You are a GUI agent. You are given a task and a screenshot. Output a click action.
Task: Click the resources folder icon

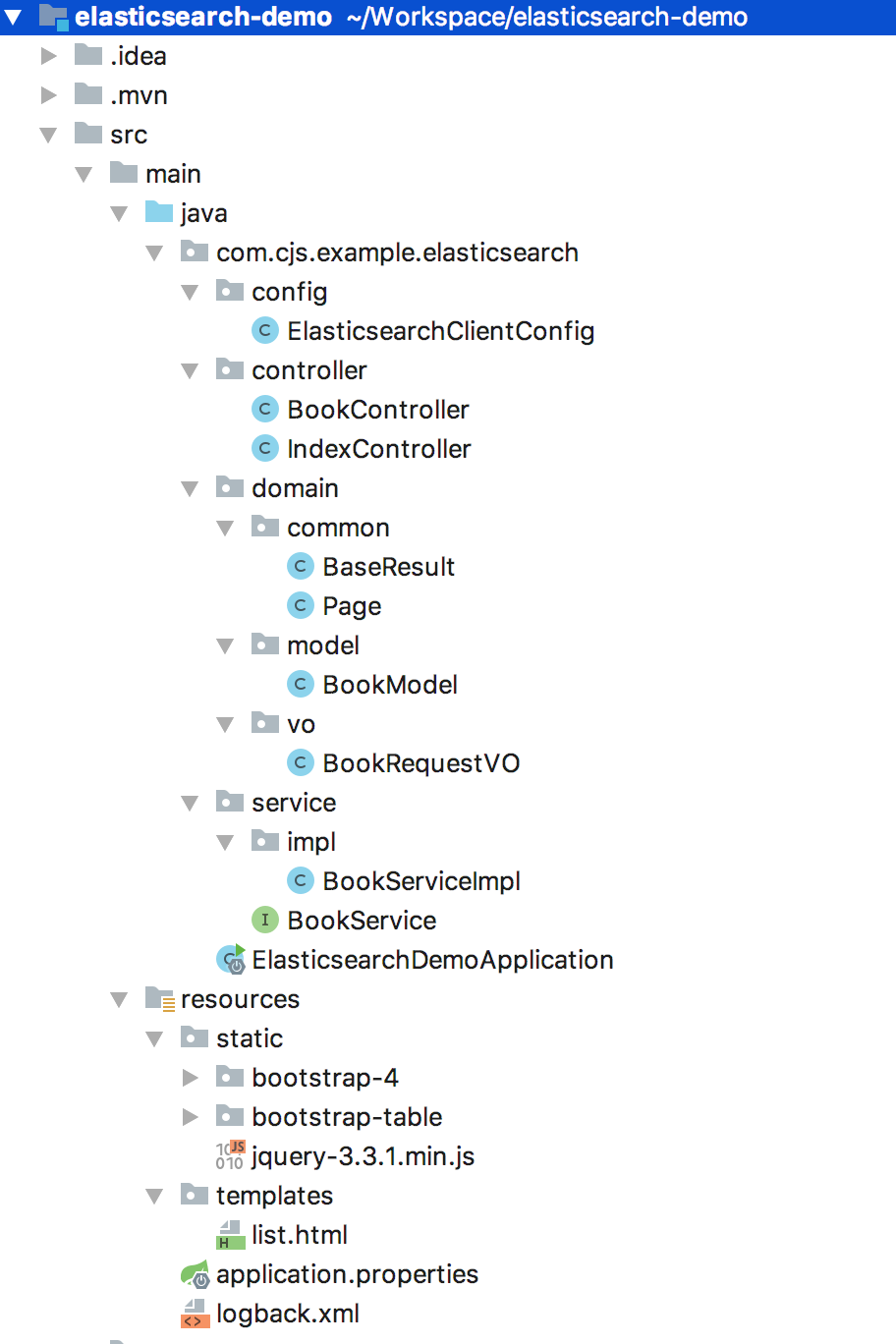pos(159,999)
